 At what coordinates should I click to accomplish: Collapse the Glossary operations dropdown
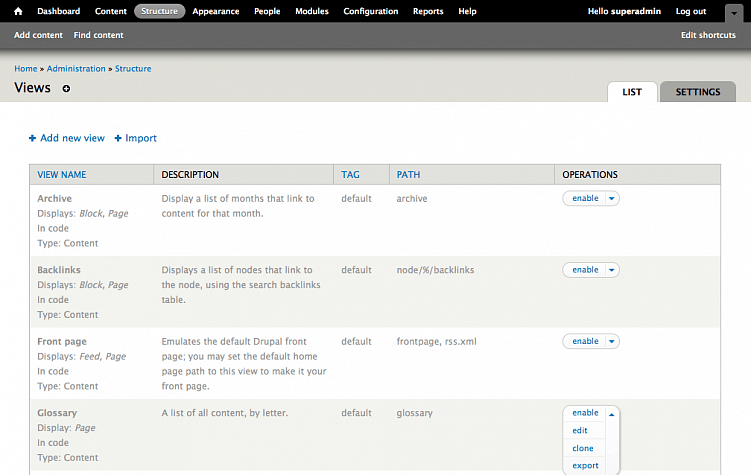click(x=612, y=413)
